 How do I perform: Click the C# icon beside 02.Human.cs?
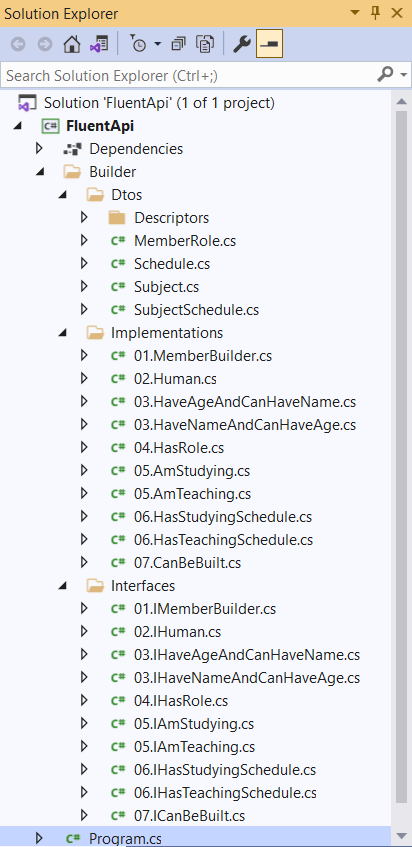coord(118,379)
